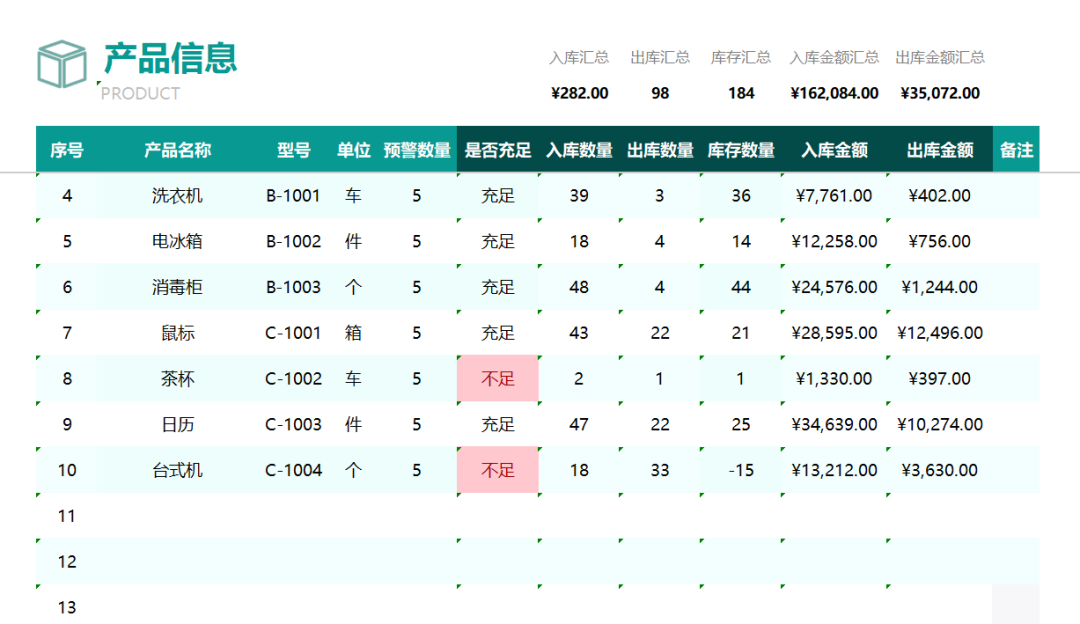Select the 台式机 product name cell
Image resolution: width=1080 pixels, height=624 pixels.
(177, 470)
